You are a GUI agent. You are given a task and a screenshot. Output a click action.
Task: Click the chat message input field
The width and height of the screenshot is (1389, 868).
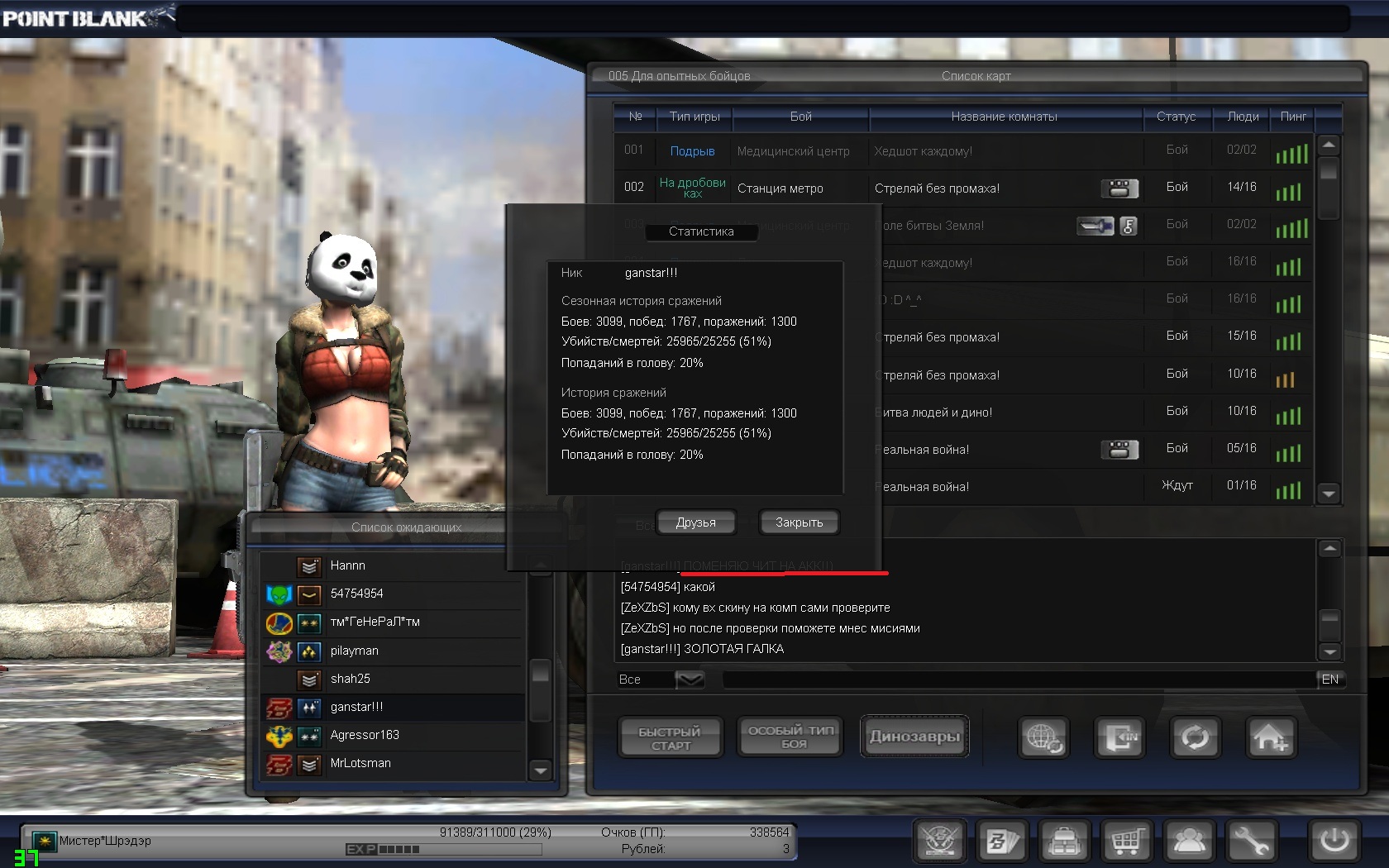[1019, 680]
